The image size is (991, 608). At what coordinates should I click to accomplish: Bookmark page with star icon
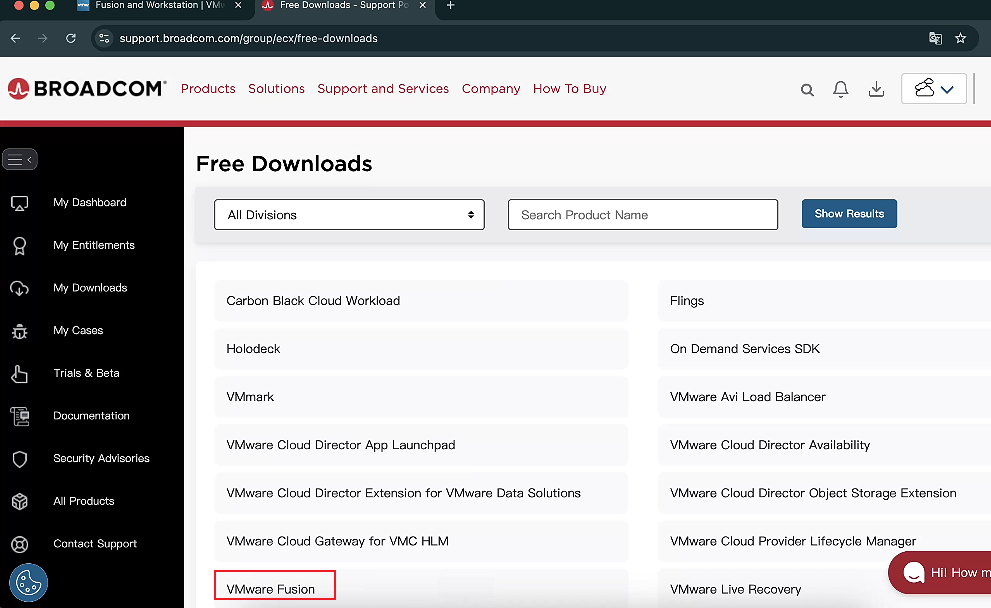(961, 39)
